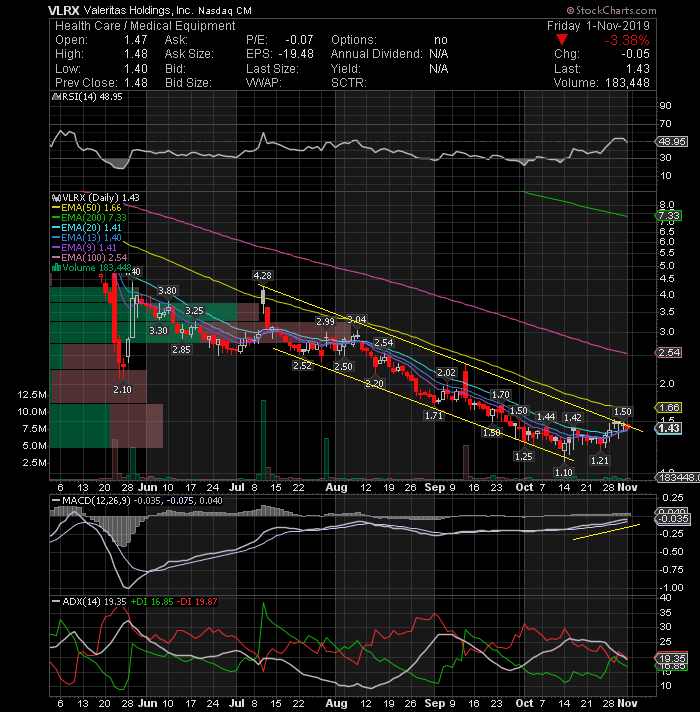Click the green +DI 16.85 label
700x712 pixels.
tap(152, 602)
